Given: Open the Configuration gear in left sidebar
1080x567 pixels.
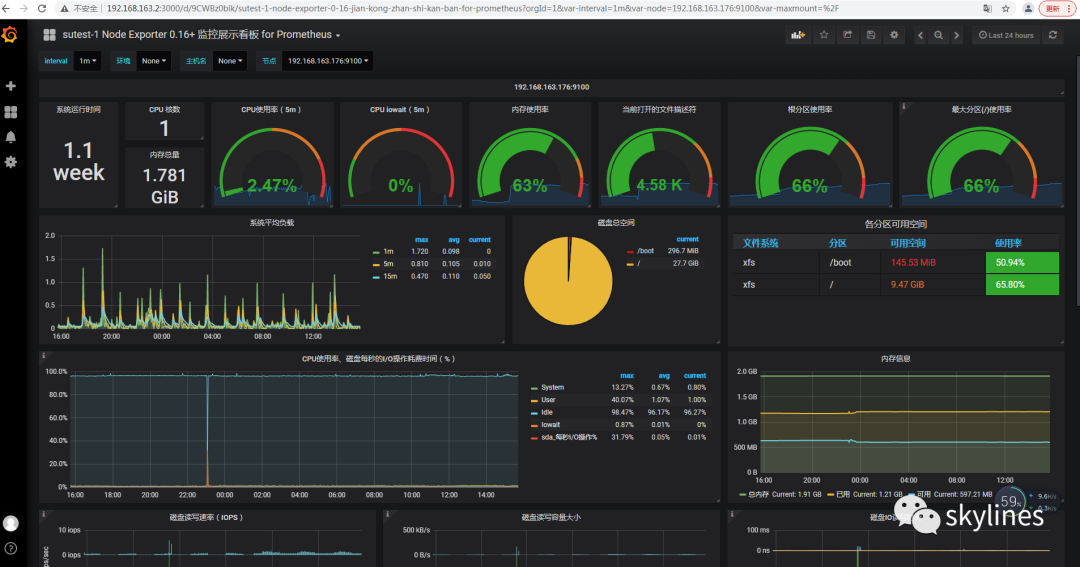Looking at the screenshot, I should tap(11, 162).
